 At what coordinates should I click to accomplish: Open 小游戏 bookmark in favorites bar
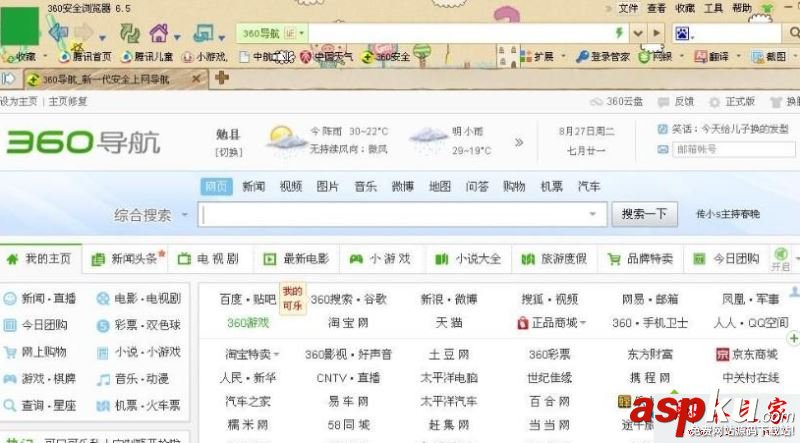205,57
